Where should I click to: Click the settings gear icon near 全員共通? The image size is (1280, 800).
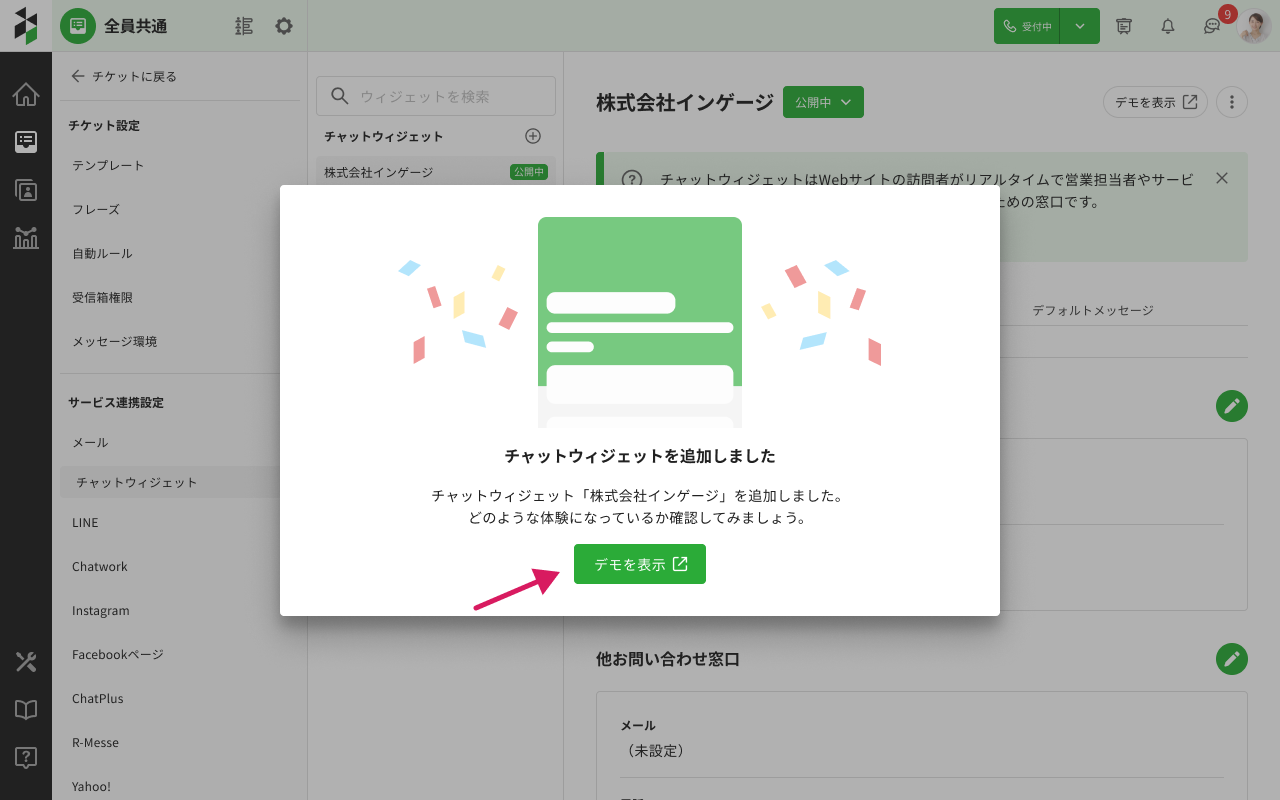(x=284, y=26)
